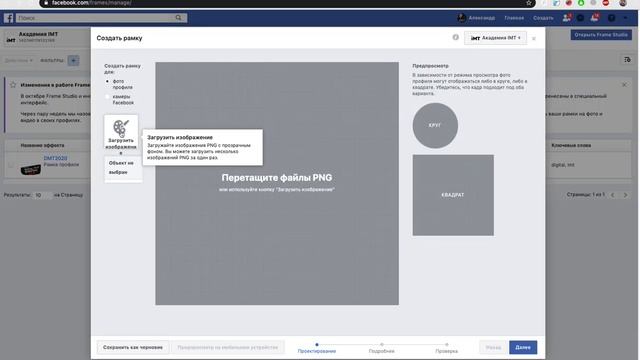640x360 pixels.
Task: Click the info icon in dialog header
Action: point(456,38)
